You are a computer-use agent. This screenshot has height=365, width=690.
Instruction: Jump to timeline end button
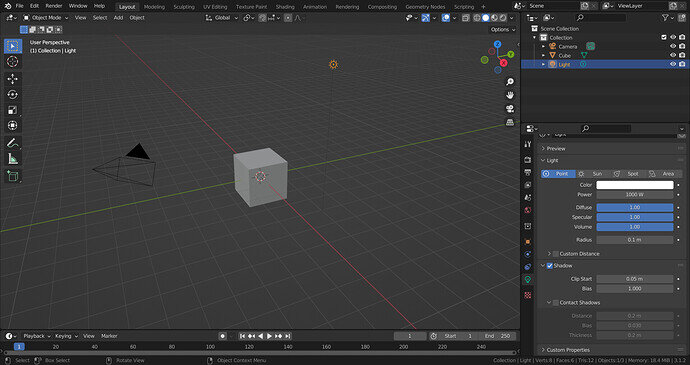point(288,336)
